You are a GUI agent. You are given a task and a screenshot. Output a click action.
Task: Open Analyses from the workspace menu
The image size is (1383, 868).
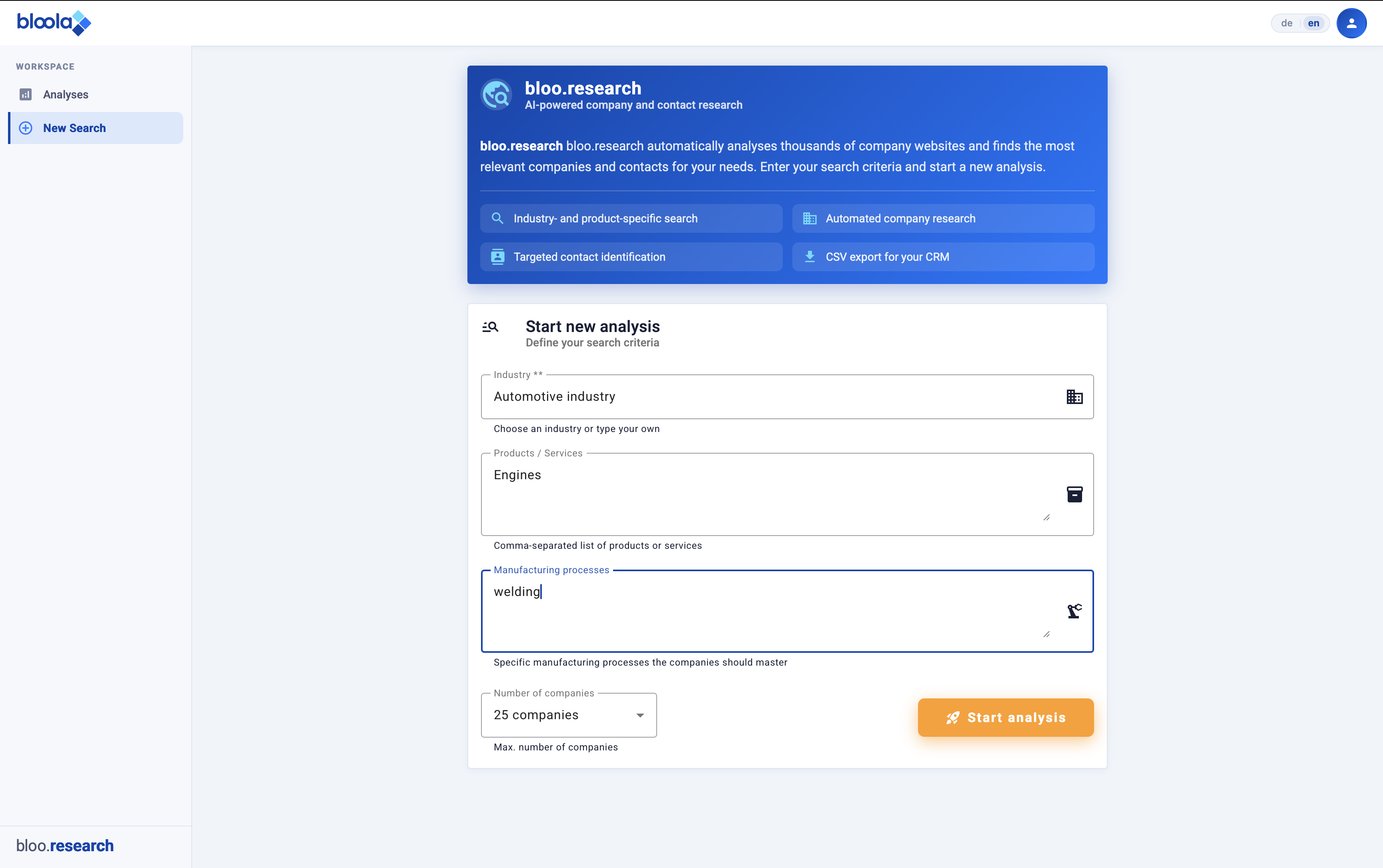pos(66,94)
